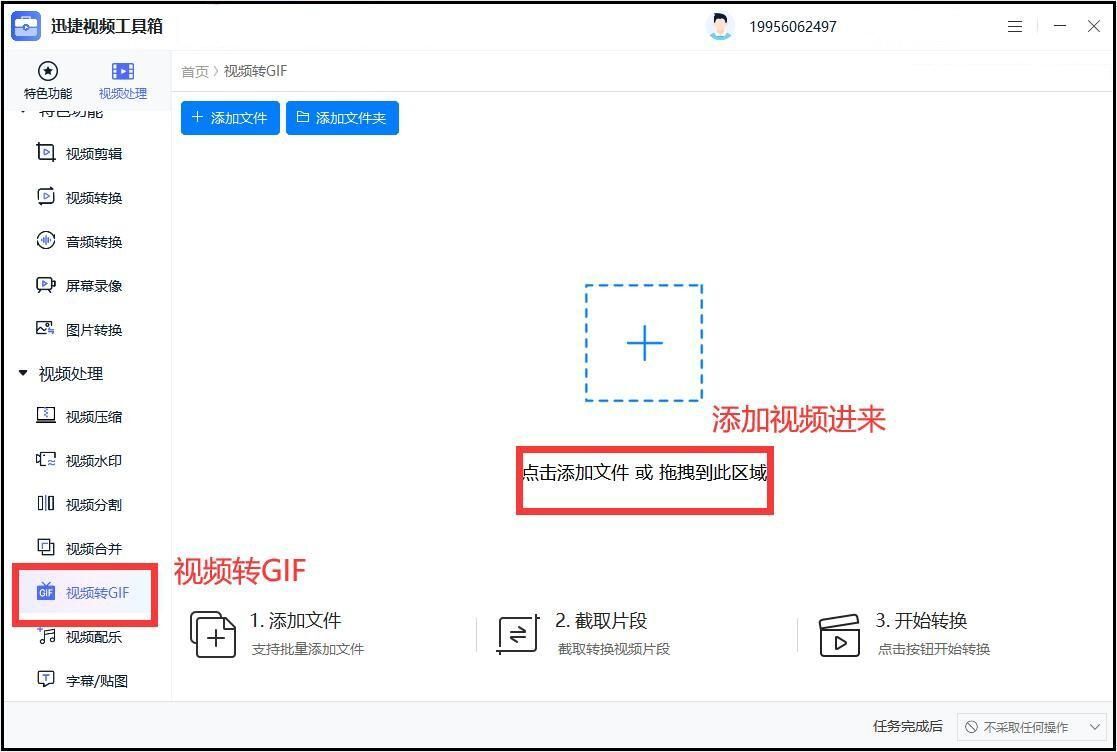Switch to the 特色功能 tab
This screenshot has width=1117, height=752.
48,81
